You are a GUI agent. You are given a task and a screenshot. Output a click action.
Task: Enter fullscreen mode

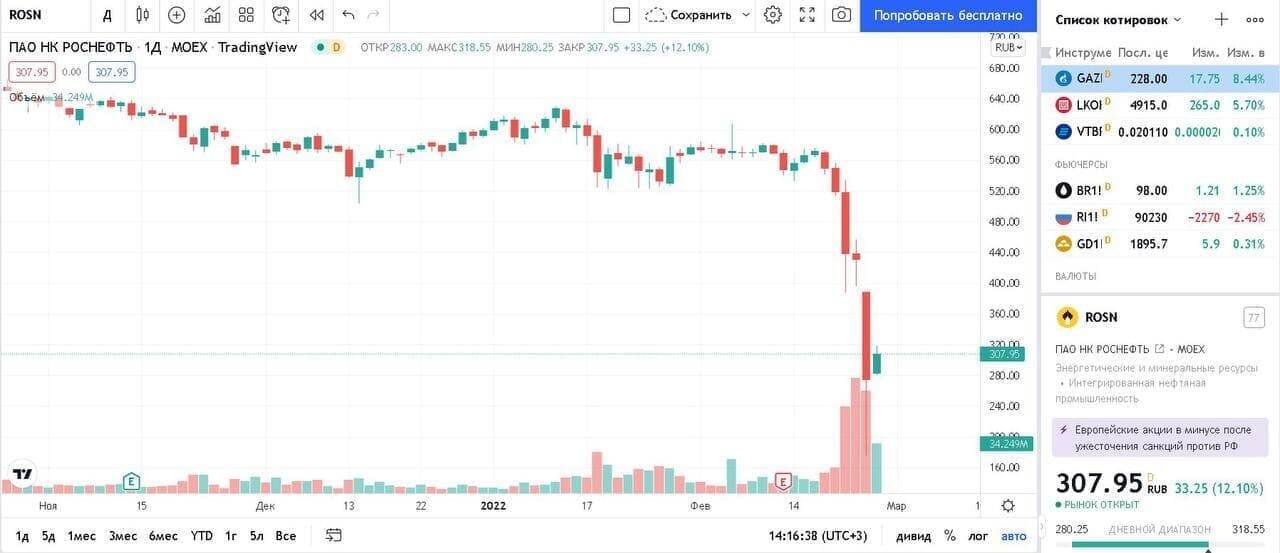[x=808, y=15]
